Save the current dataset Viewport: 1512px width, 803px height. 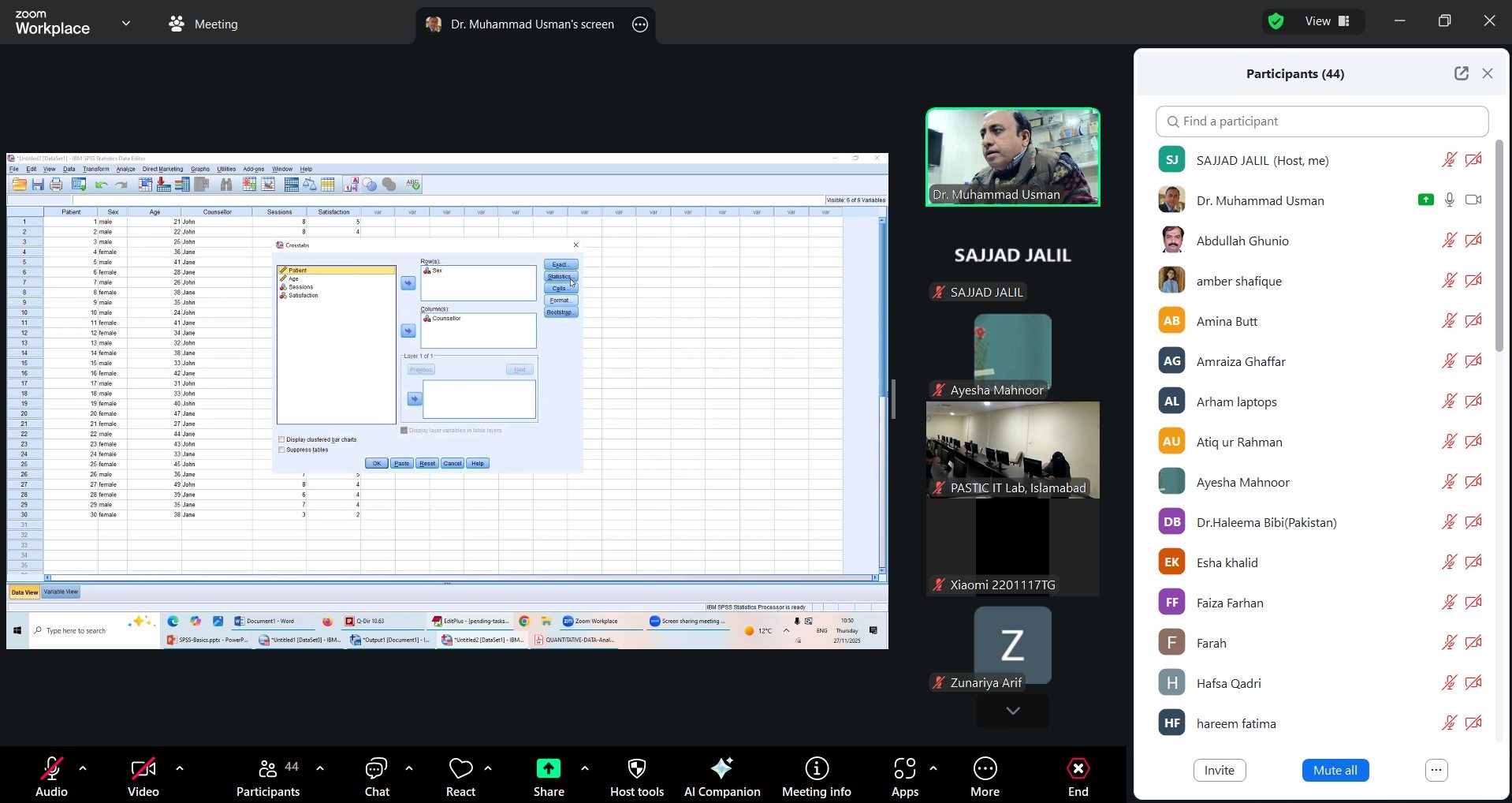pos(37,184)
